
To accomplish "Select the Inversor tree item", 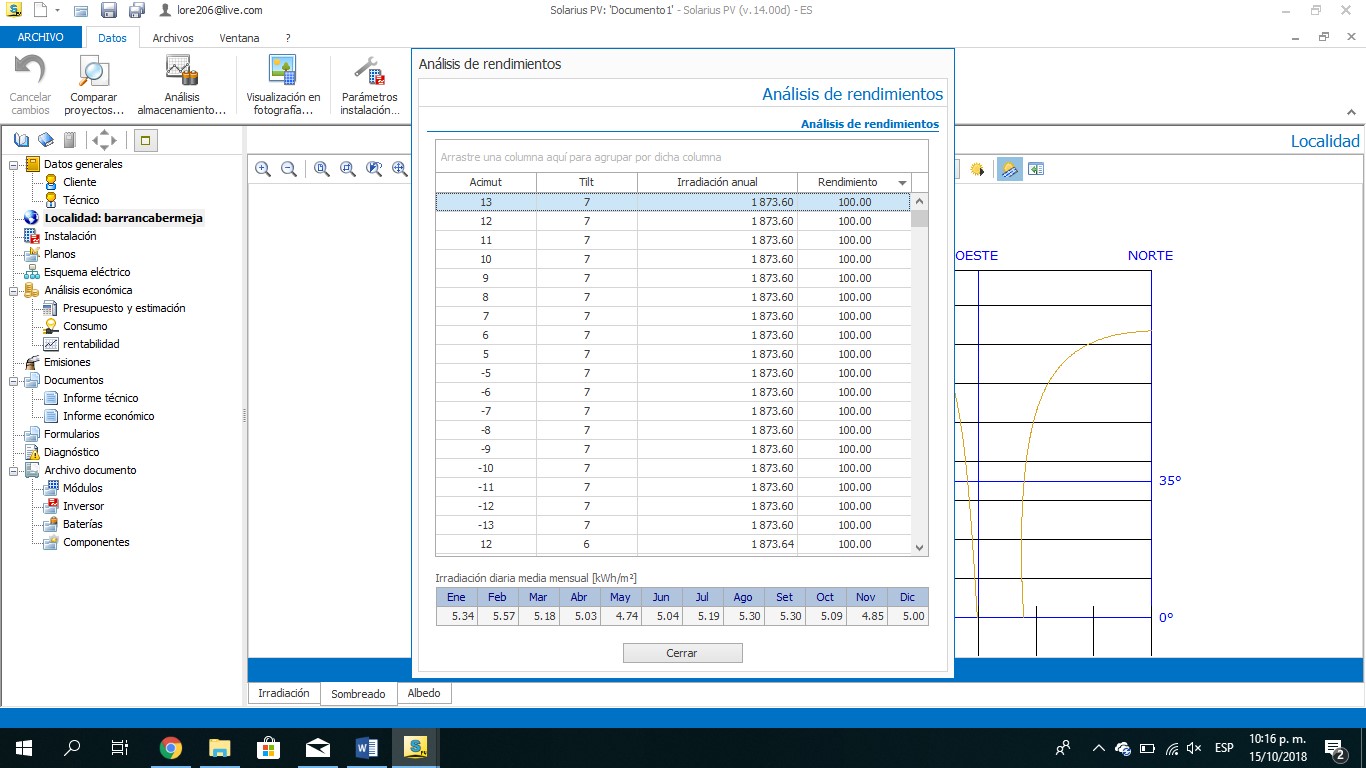I will [x=83, y=506].
